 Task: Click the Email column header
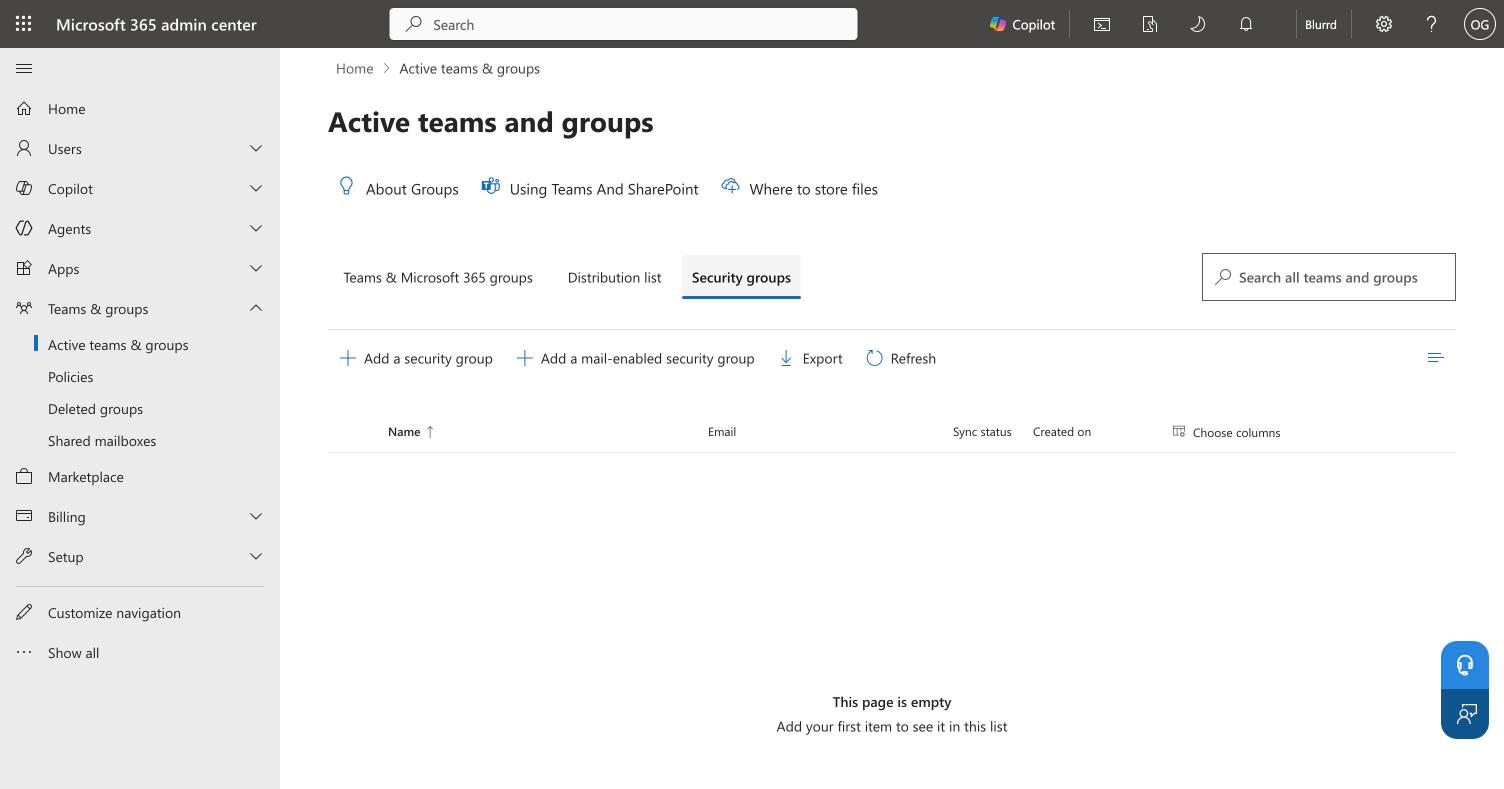(x=722, y=432)
